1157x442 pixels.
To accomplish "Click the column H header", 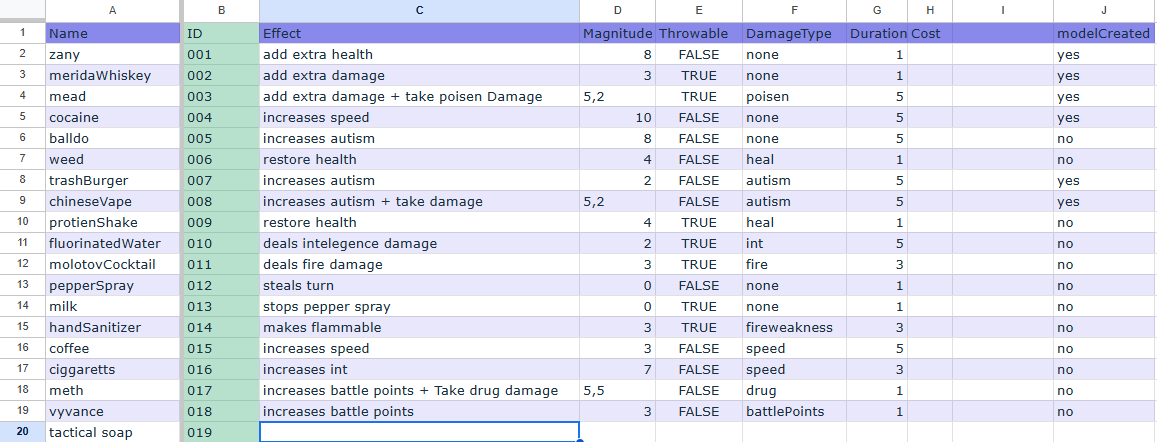I will pos(930,10).
